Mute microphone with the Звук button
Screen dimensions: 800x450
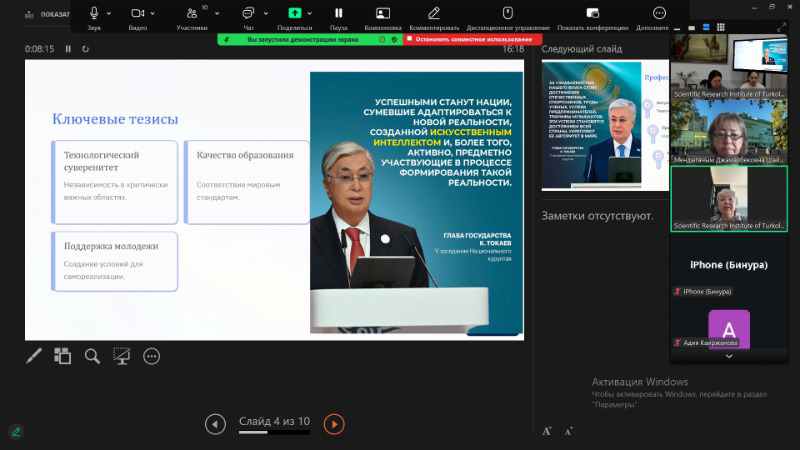(94, 13)
